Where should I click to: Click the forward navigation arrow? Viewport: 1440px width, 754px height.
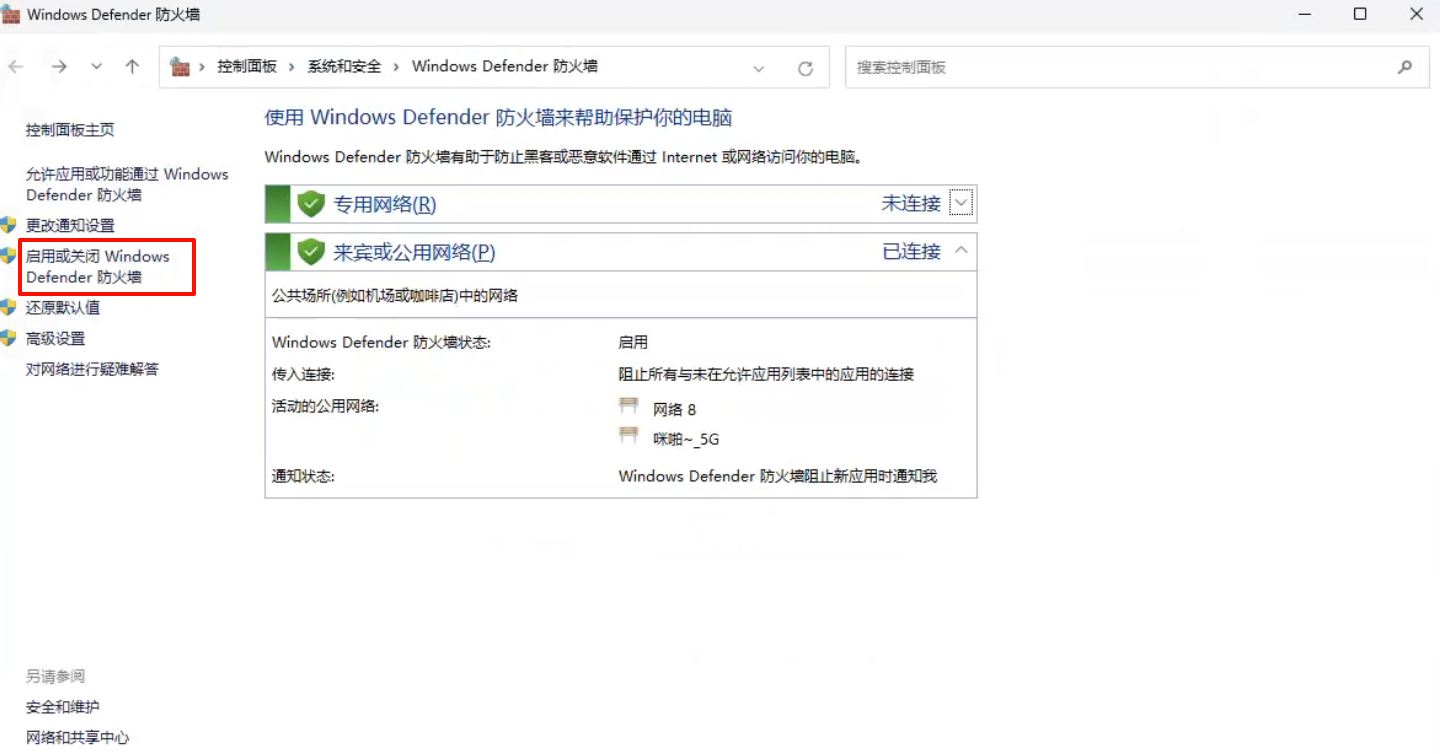(x=59, y=67)
